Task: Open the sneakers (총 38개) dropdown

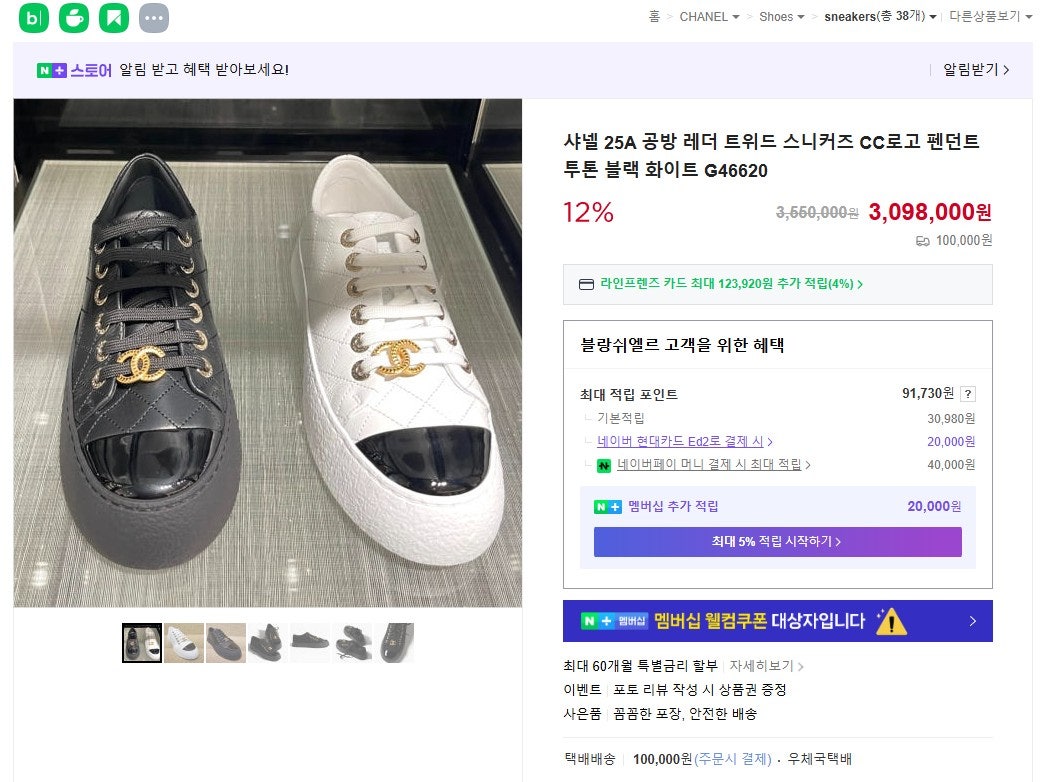Action: (880, 17)
